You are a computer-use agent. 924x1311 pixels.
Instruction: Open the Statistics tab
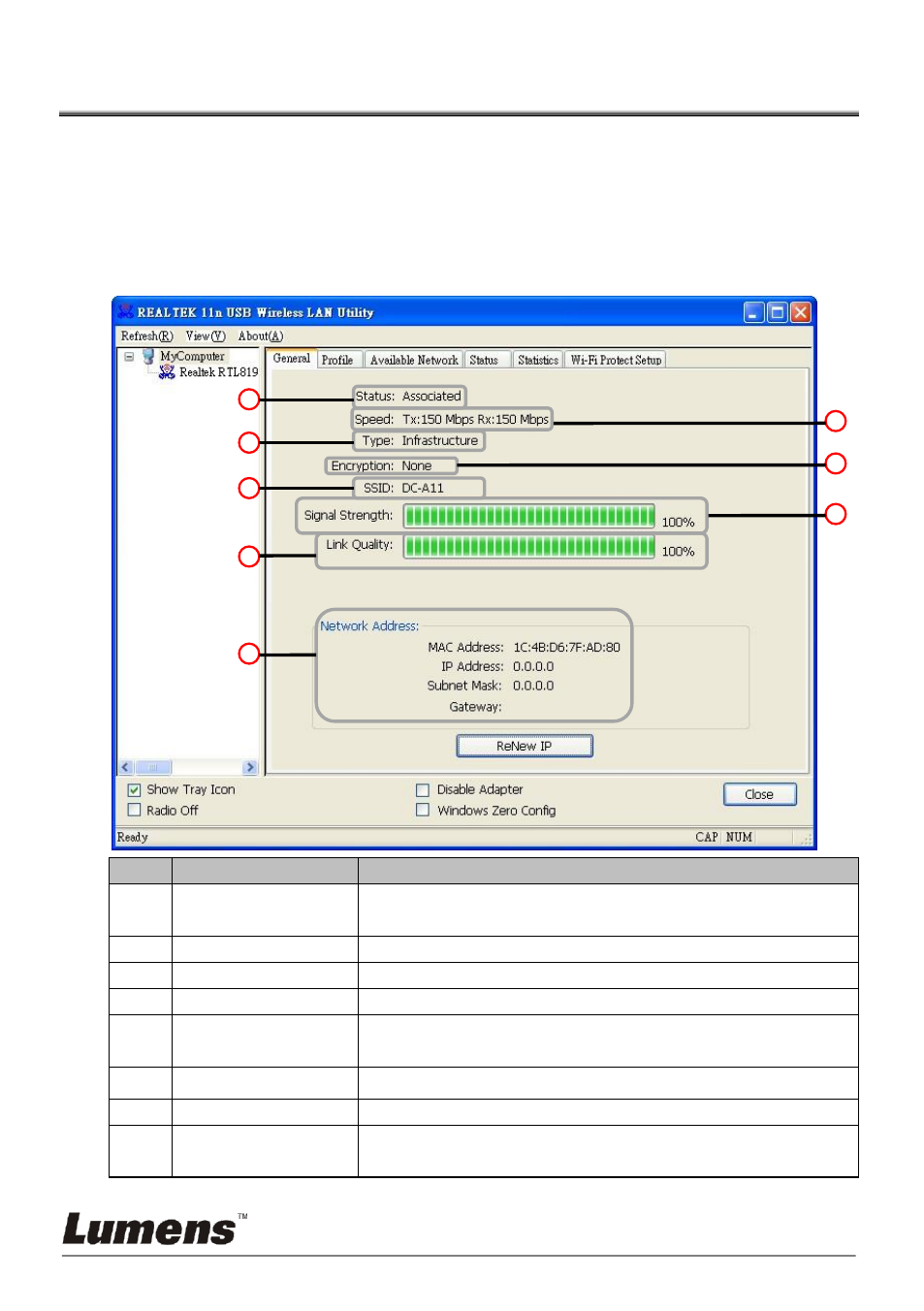(x=538, y=360)
